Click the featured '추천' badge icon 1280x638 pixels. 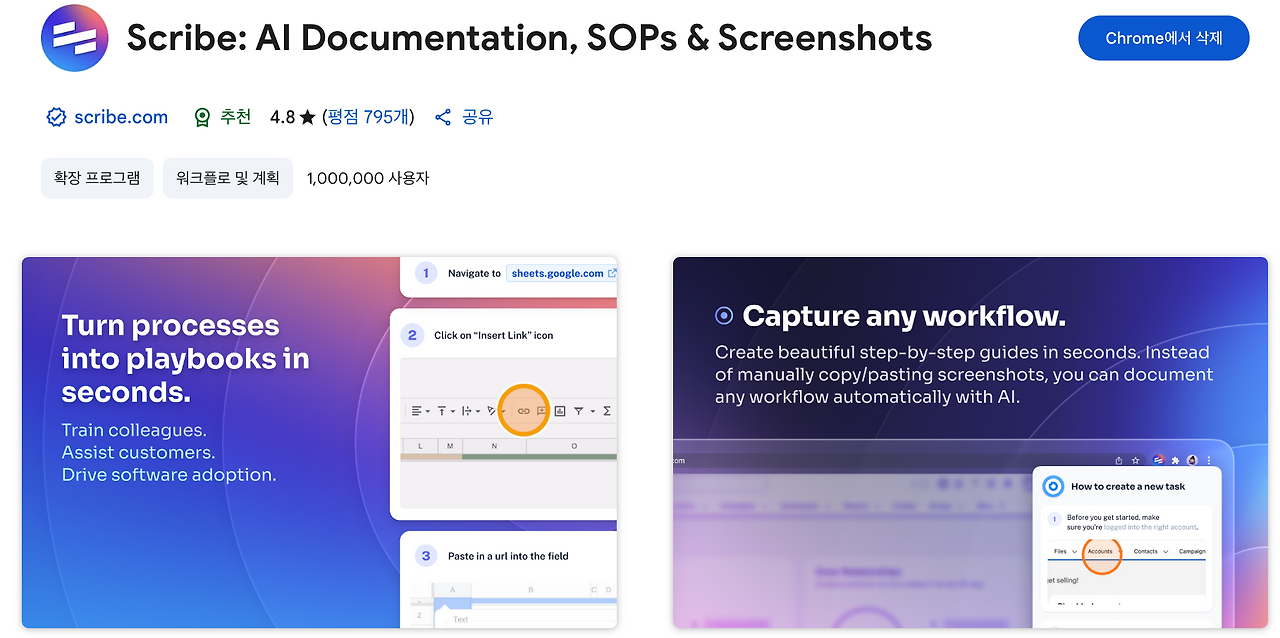tap(203, 117)
